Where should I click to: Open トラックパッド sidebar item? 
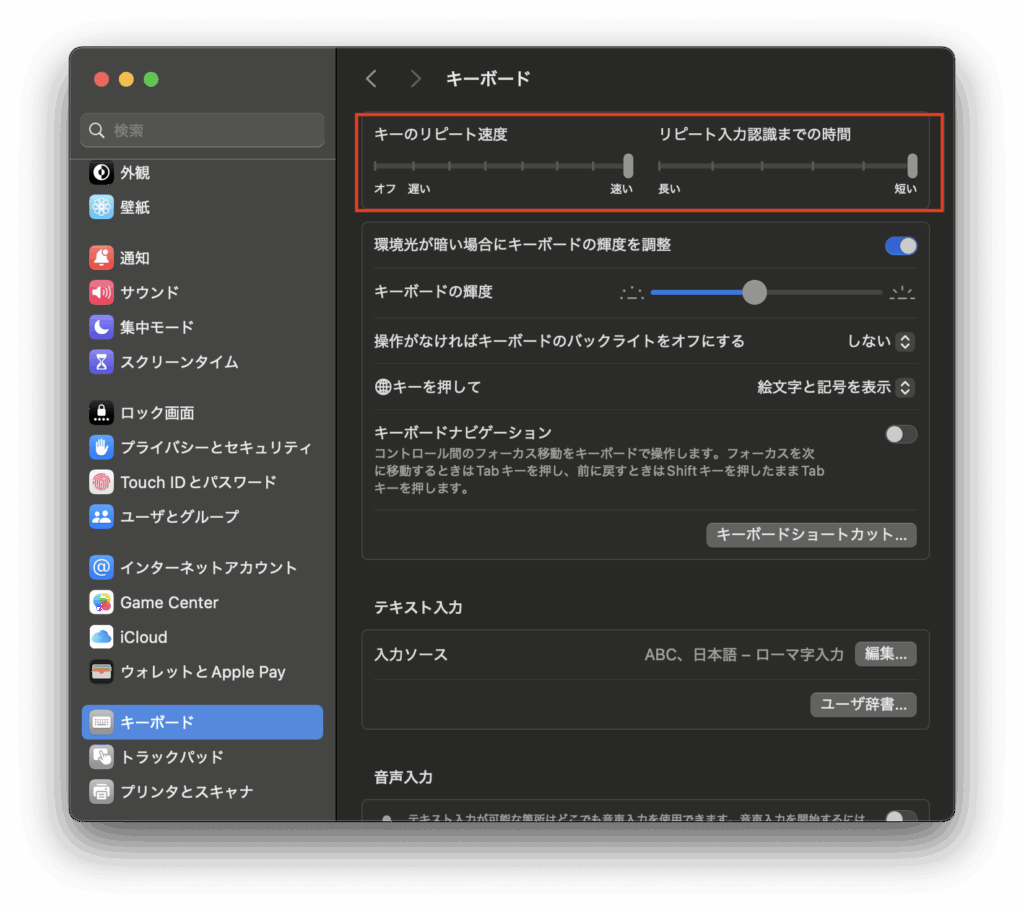point(171,757)
